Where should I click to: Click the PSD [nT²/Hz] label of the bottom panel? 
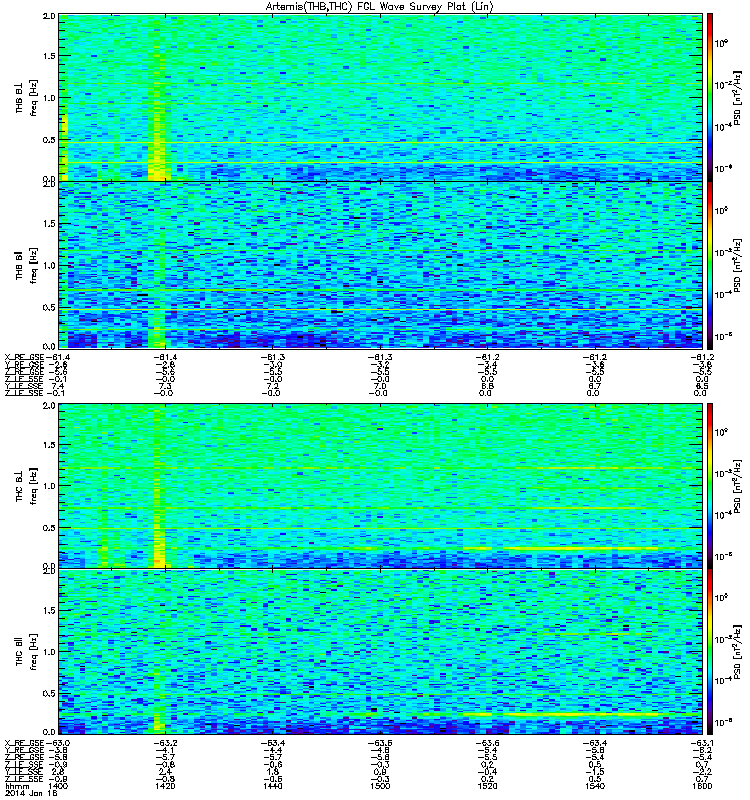[737, 652]
